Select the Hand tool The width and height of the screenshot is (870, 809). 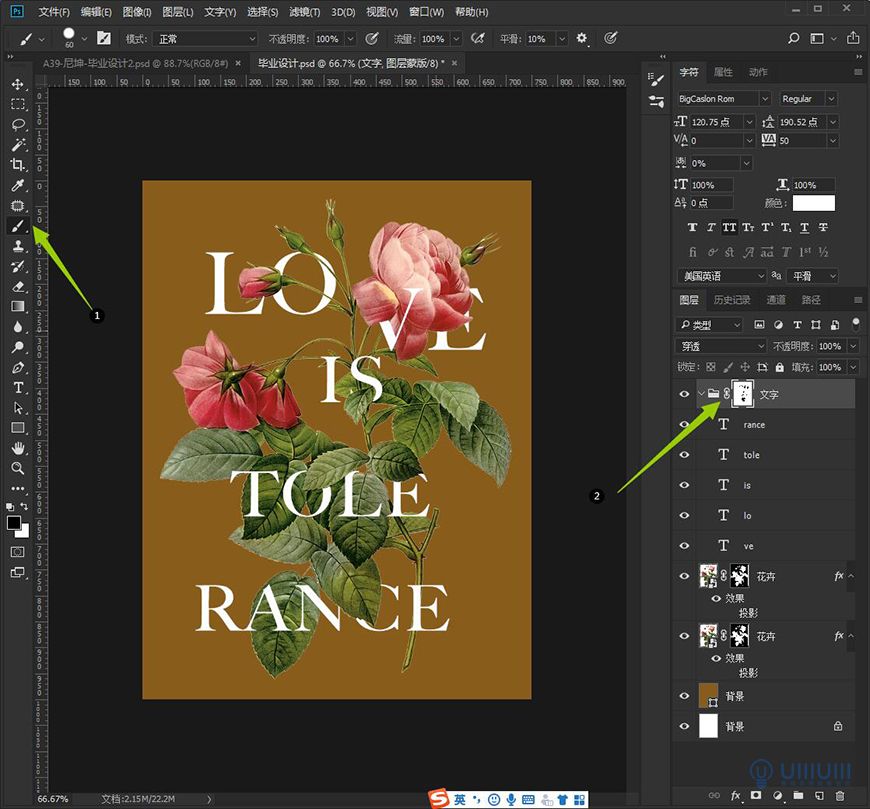pyautogui.click(x=18, y=448)
